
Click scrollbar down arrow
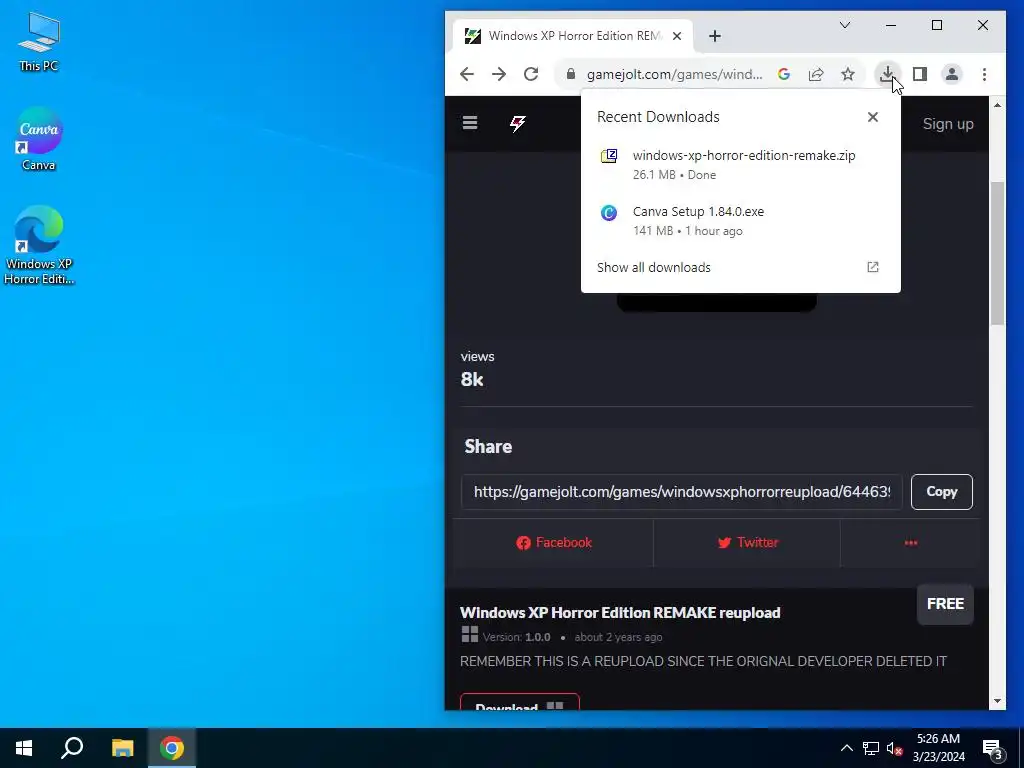pos(997,701)
